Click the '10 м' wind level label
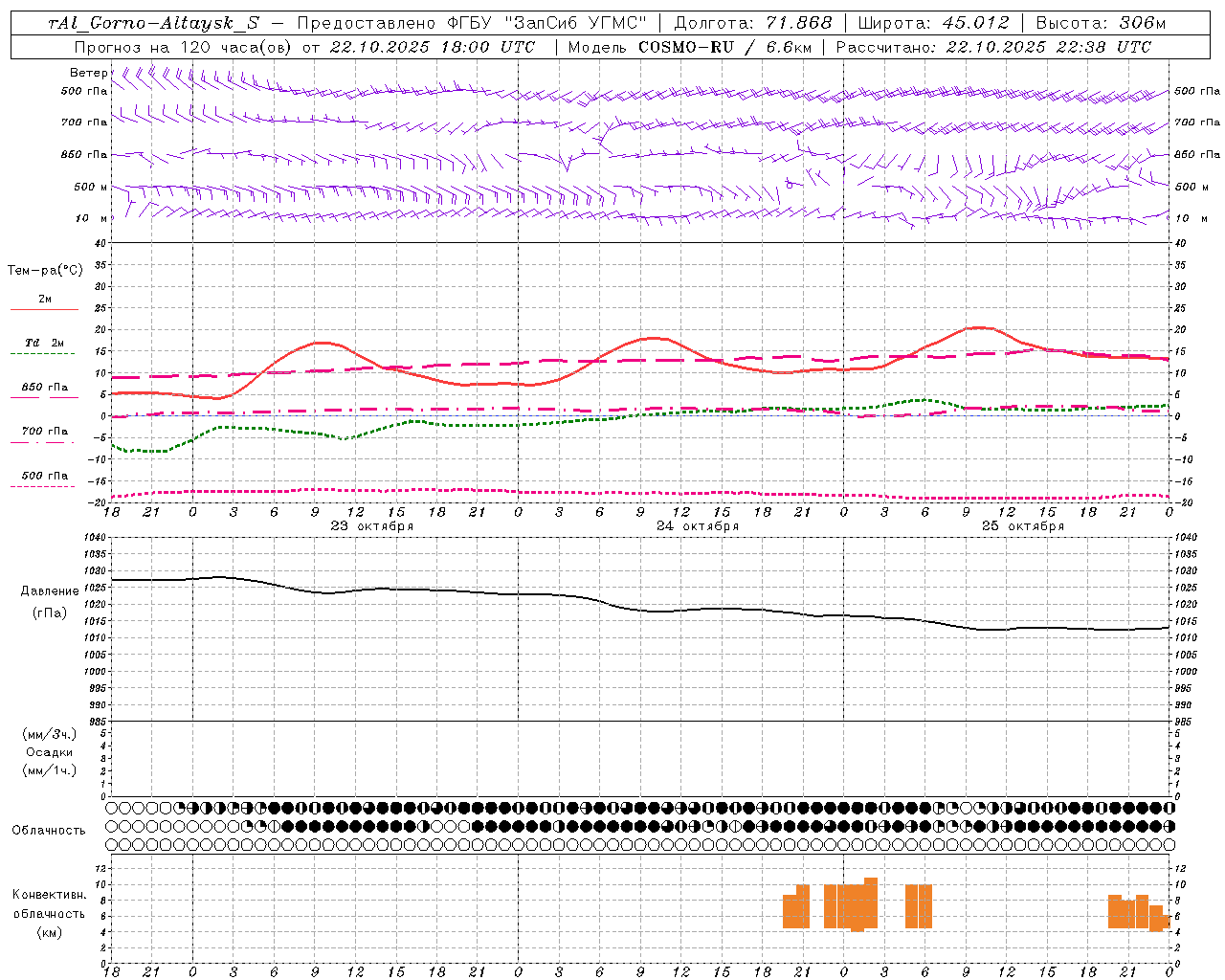The width and height of the screenshot is (1225, 980). click(92, 218)
